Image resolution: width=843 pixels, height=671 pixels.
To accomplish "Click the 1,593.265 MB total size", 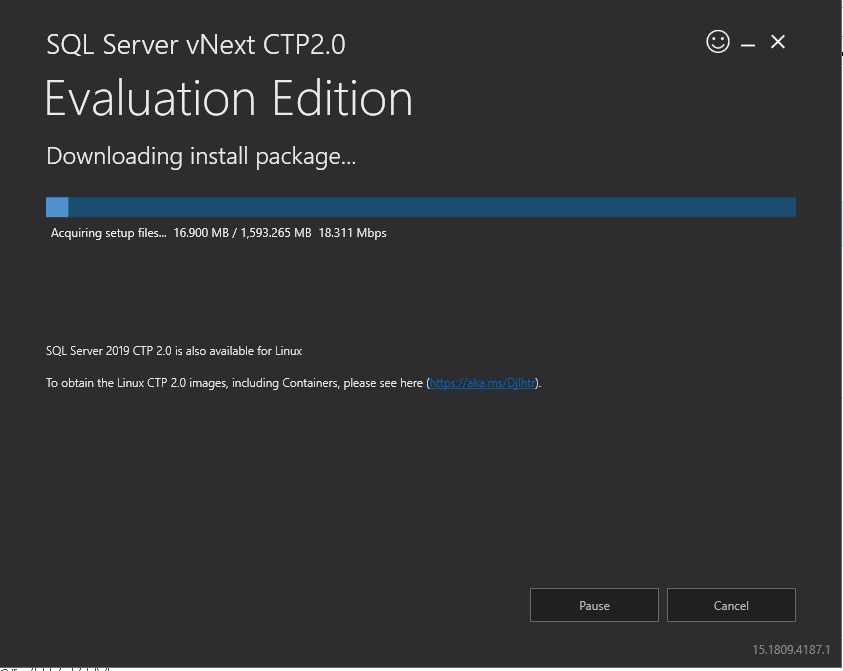I will click(276, 233).
